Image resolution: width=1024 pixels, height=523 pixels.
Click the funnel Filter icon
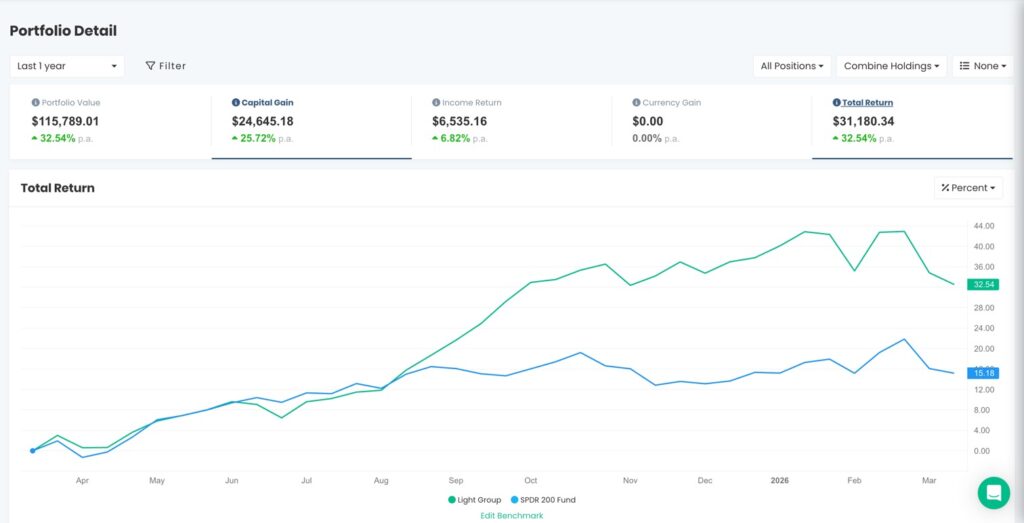[150, 66]
